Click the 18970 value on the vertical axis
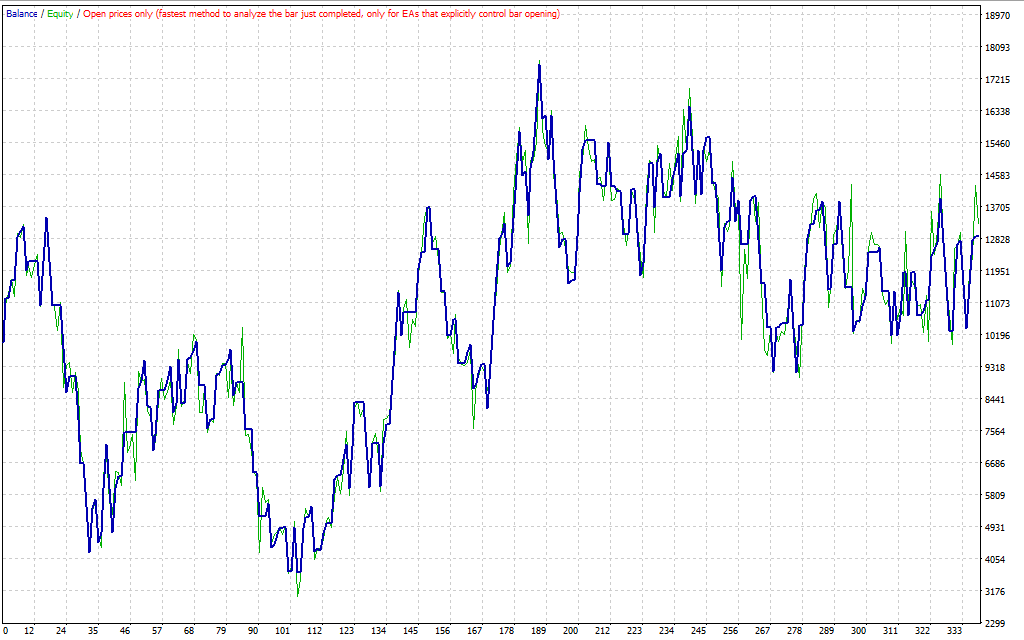Image resolution: width=1024 pixels, height=640 pixels. 998,16
